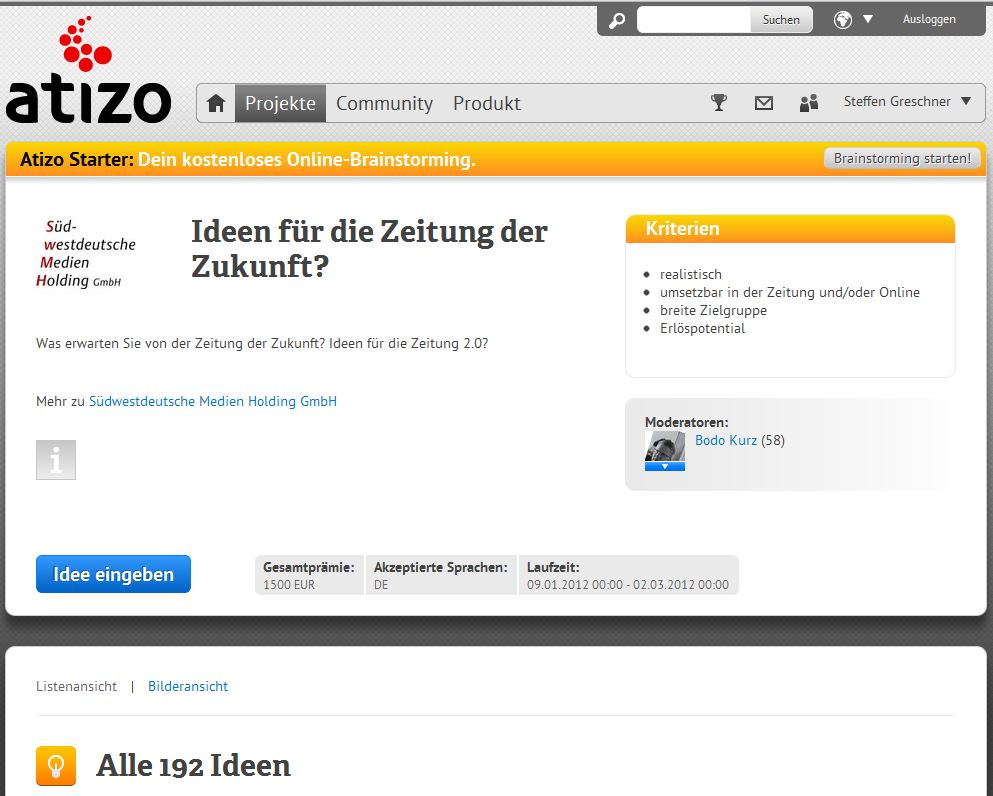Open Bodo Kurz profile link

(x=726, y=440)
